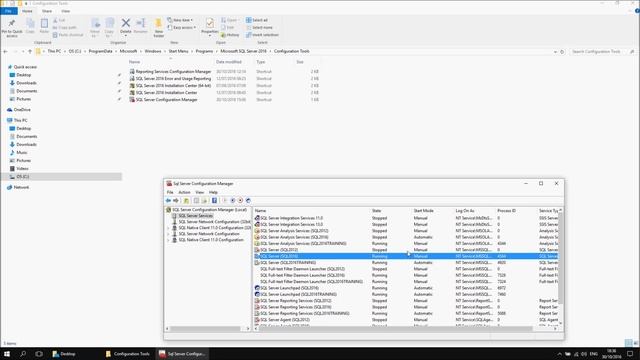Click the Up one level toolbar icon
The image size is (640, 360).
(186, 200)
